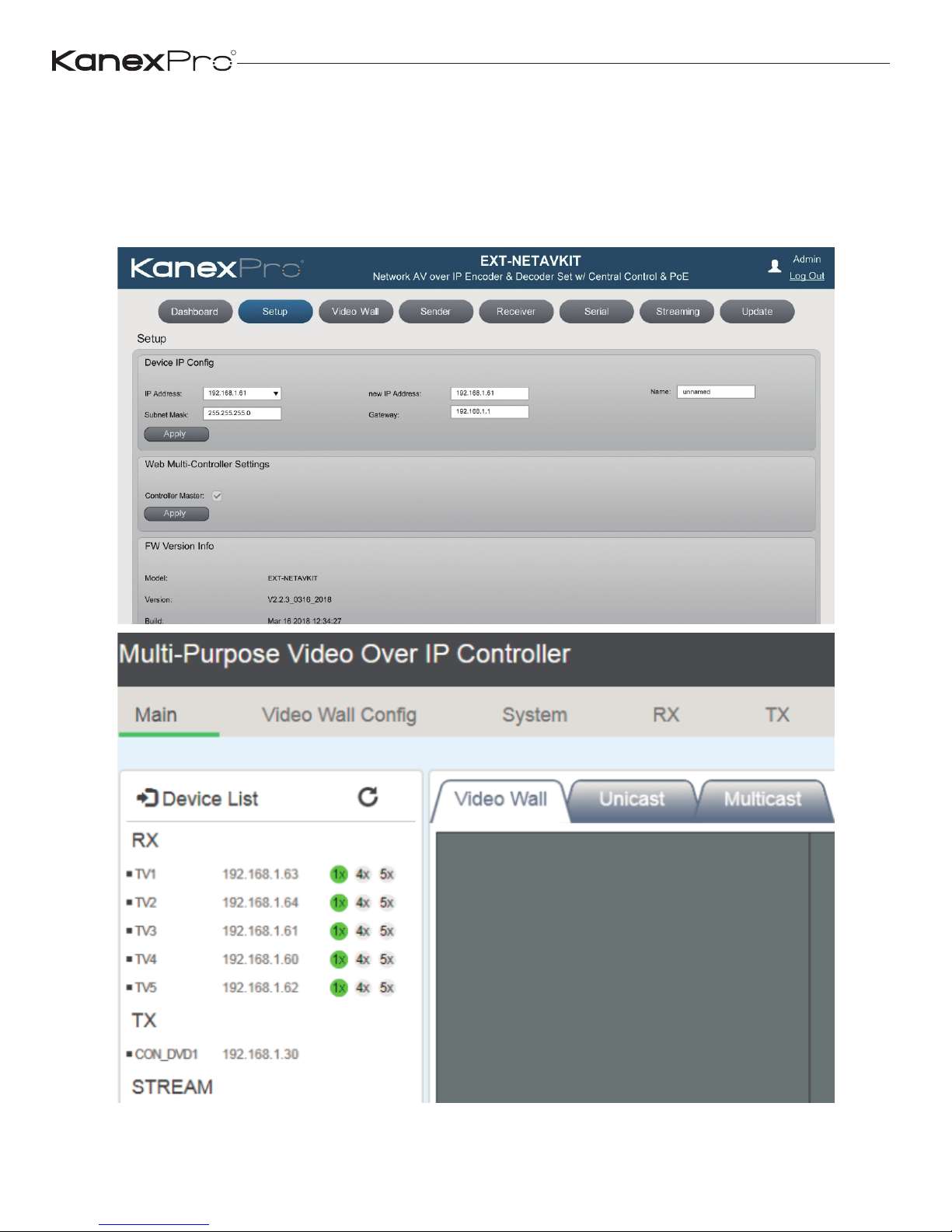Toggle the Controller Master checkbox
The height and width of the screenshot is (1232, 952).
(218, 496)
